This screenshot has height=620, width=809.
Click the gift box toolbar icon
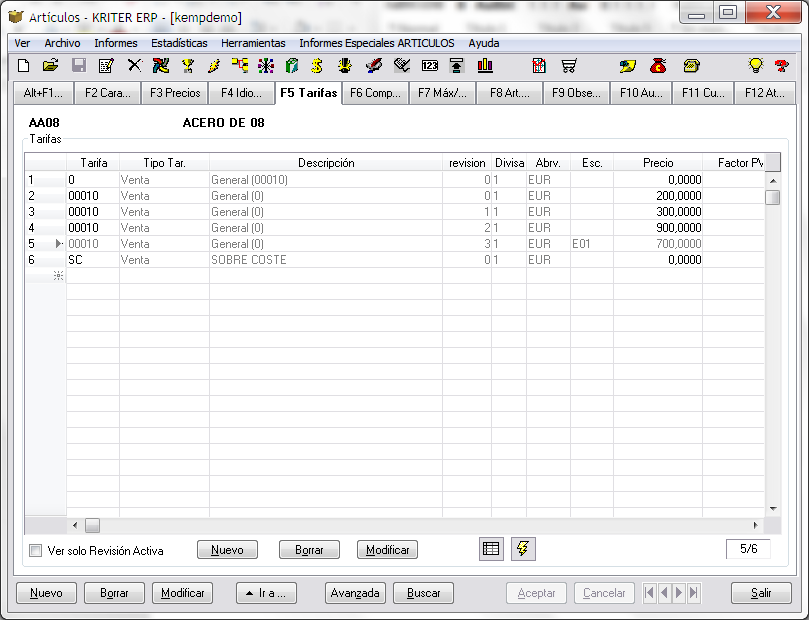click(x=539, y=66)
